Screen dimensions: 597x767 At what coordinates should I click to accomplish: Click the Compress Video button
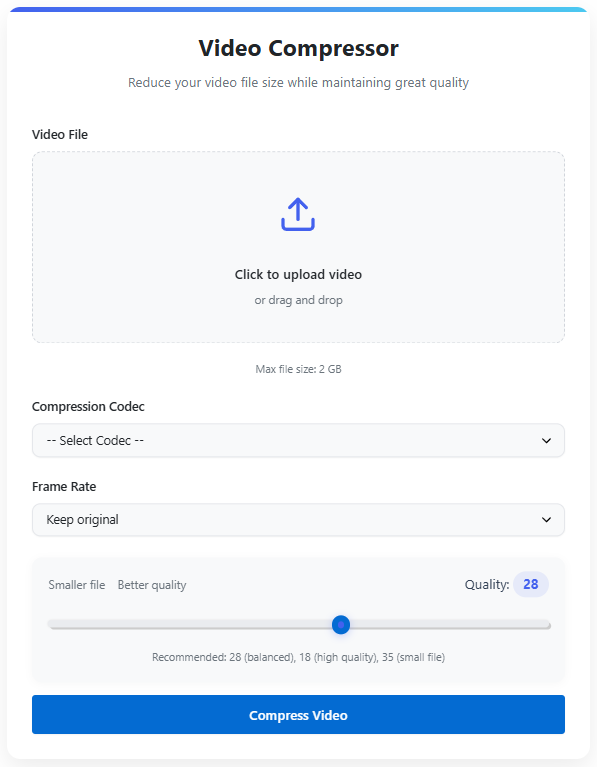pos(298,715)
